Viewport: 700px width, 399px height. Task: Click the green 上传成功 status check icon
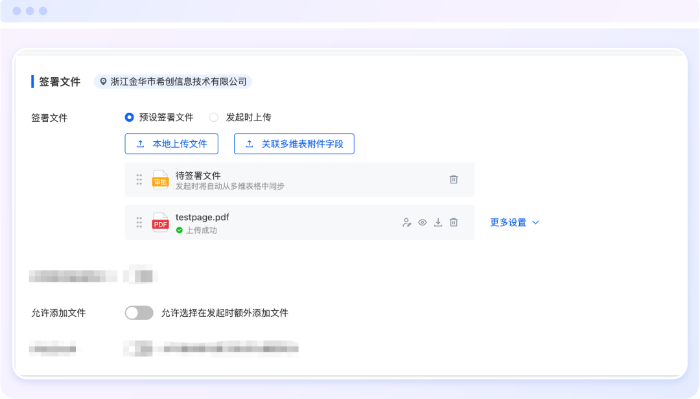pyautogui.click(x=179, y=230)
